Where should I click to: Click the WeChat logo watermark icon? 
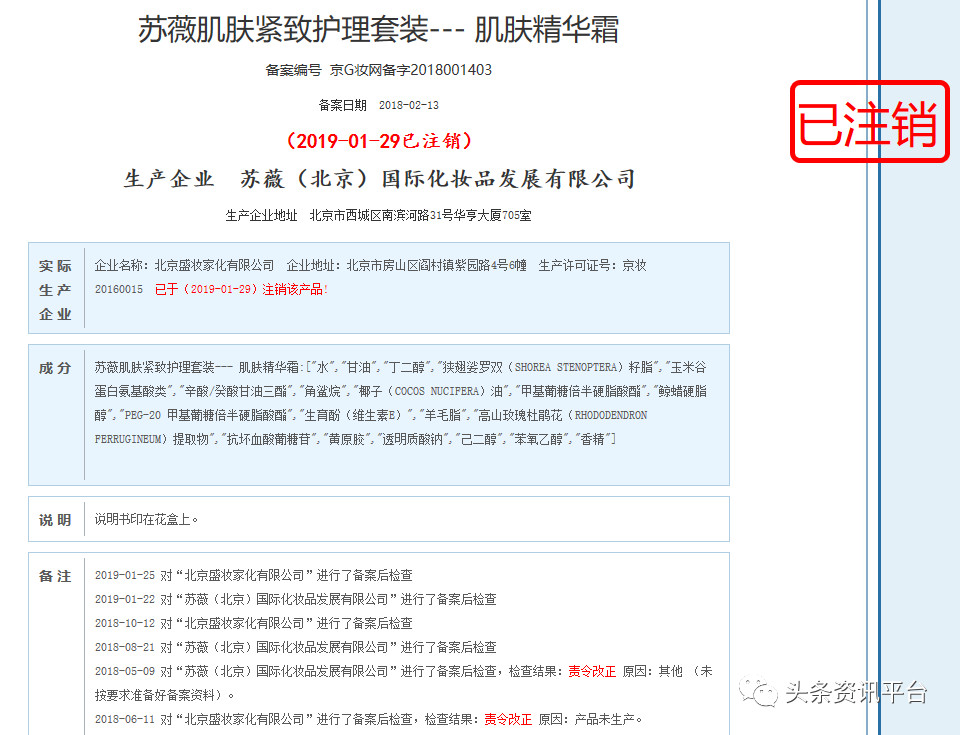point(758,692)
